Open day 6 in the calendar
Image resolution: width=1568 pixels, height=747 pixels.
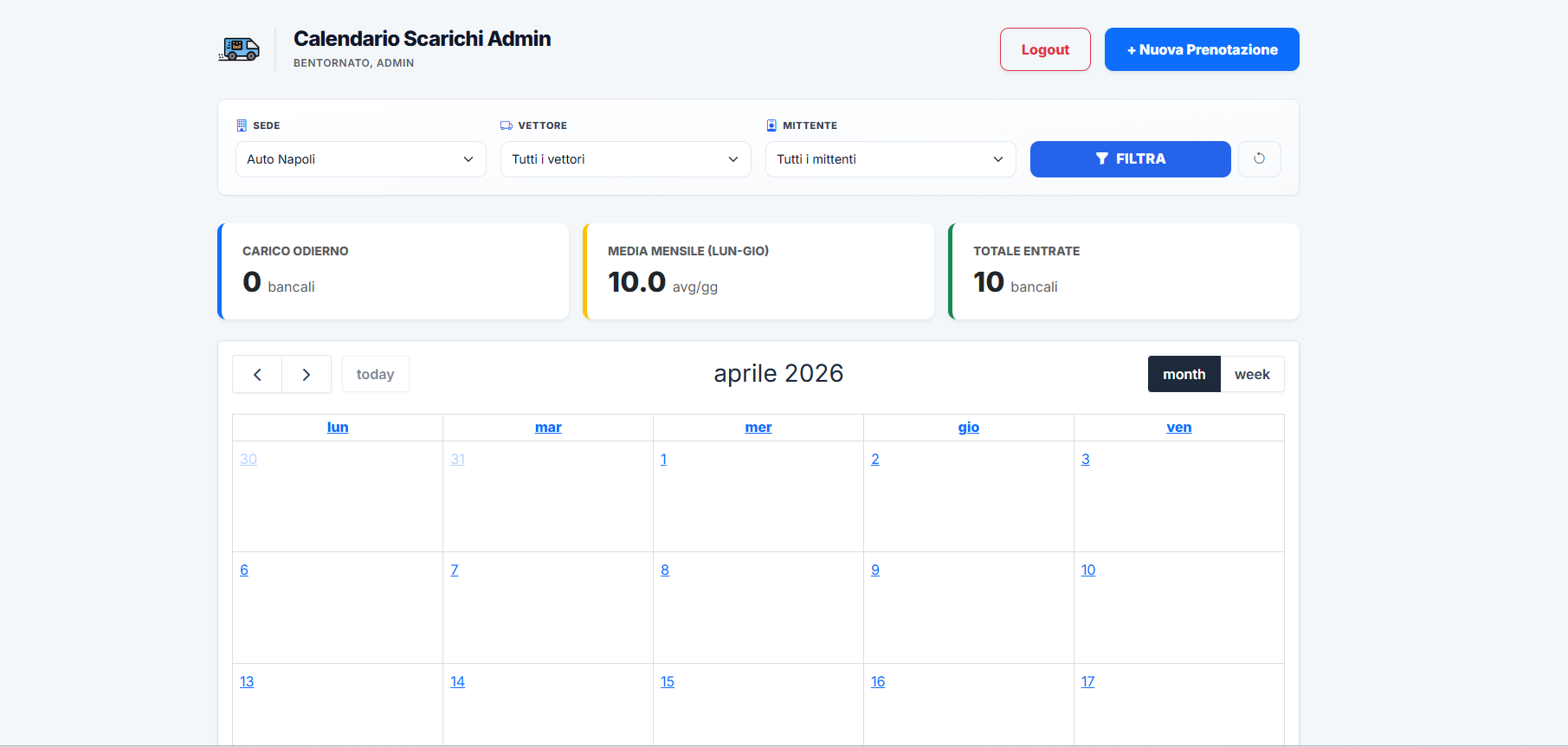(x=244, y=570)
